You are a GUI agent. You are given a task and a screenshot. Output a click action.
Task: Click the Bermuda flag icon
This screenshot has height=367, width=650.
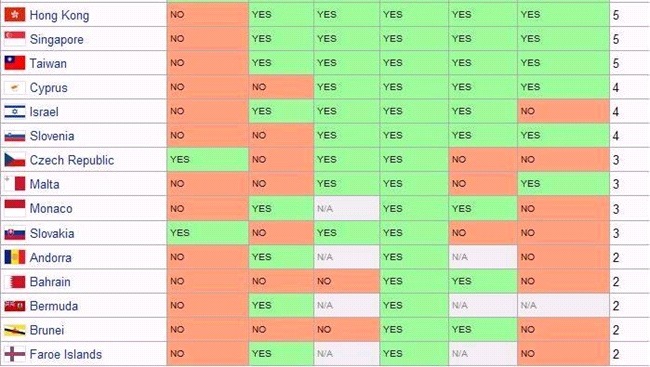click(x=15, y=306)
